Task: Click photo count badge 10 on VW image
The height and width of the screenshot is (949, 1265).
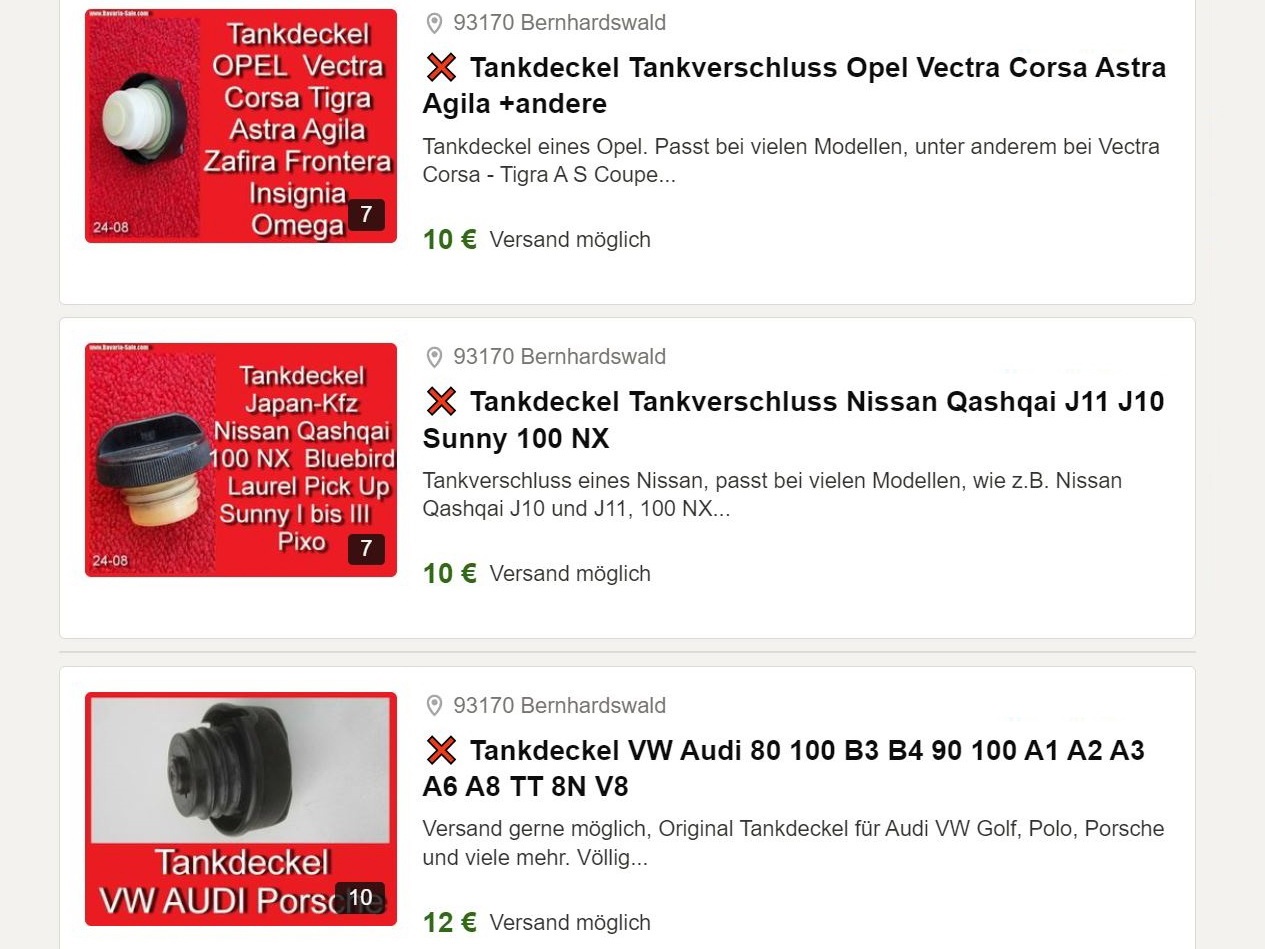Action: tap(360, 898)
